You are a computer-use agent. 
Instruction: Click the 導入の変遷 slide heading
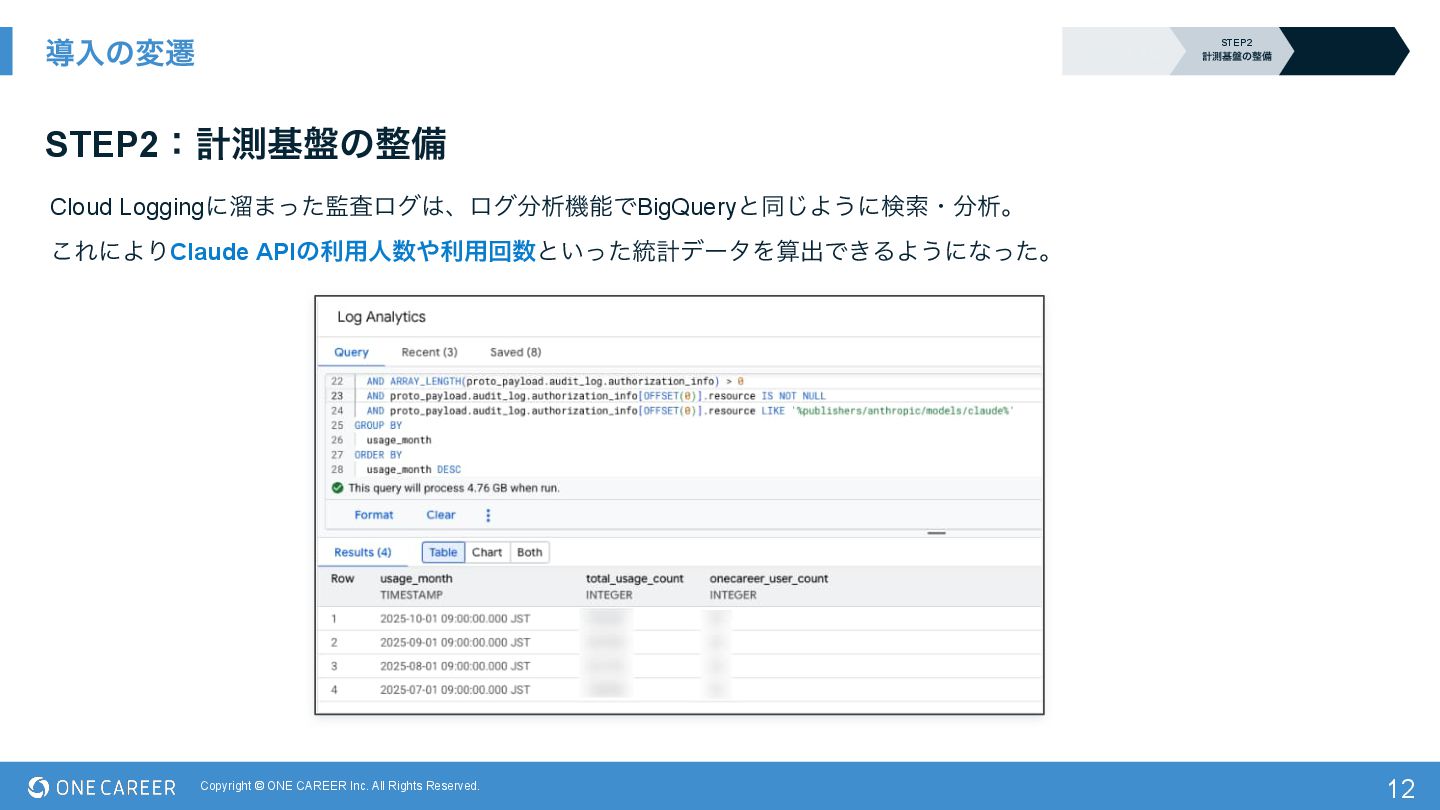pyautogui.click(x=120, y=52)
